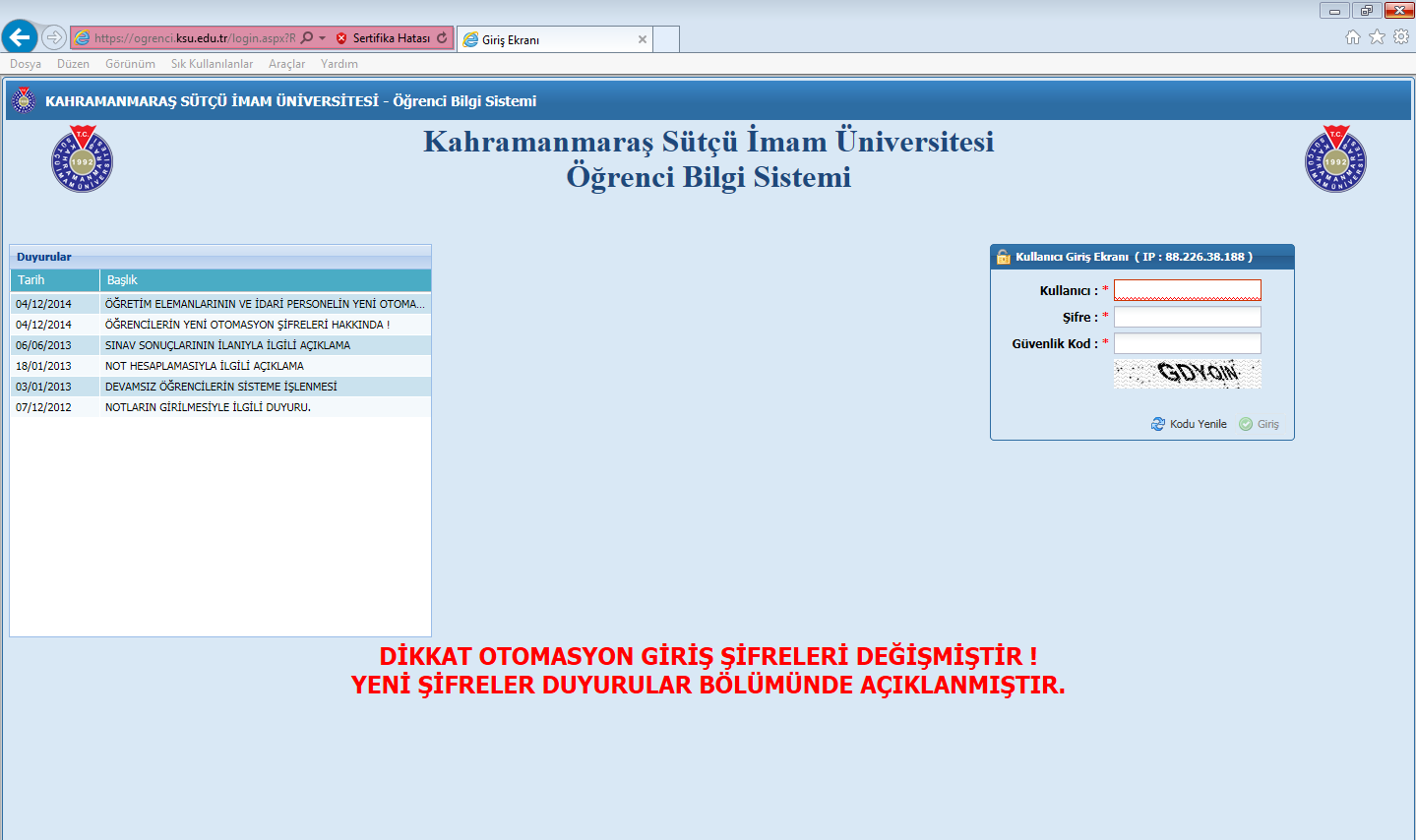Click the browser home icon
1416x840 pixels.
[x=1353, y=36]
